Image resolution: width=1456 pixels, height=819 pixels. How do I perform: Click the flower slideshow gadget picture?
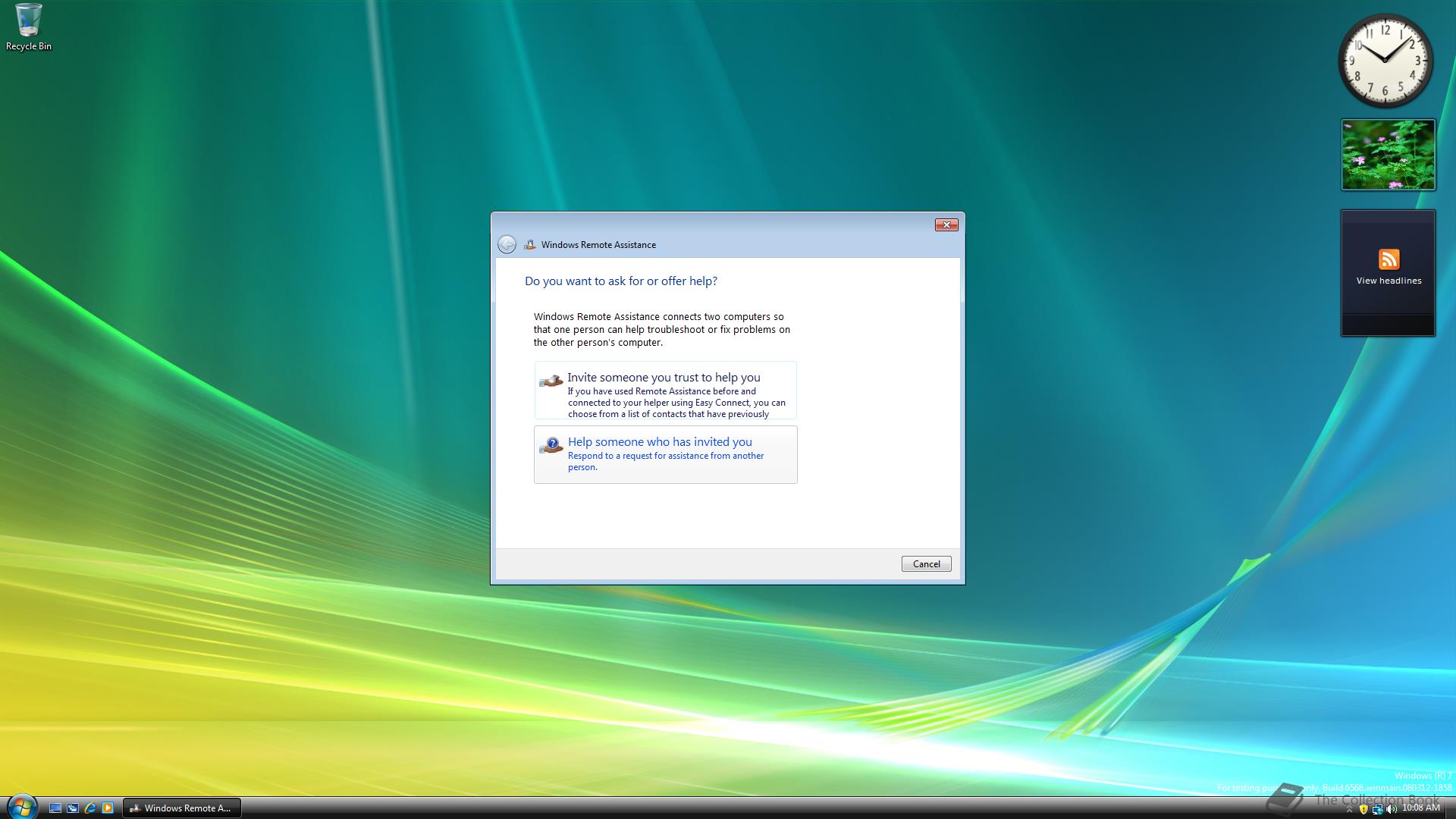click(x=1388, y=155)
